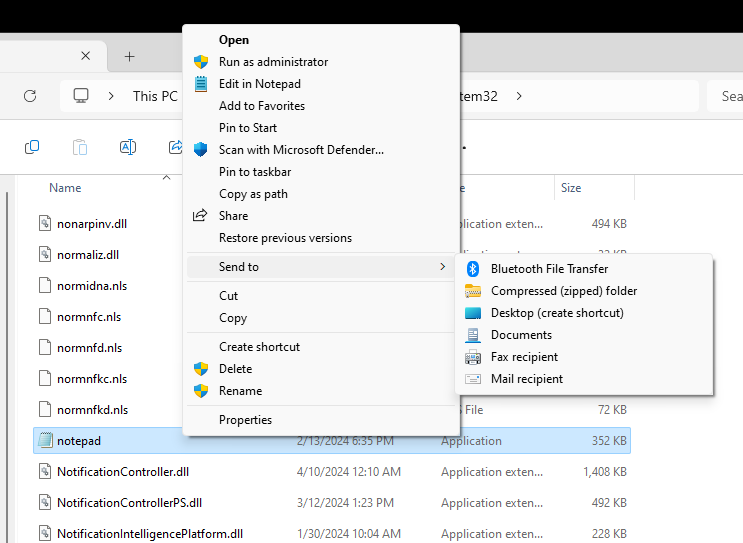The height and width of the screenshot is (543, 743).
Task: Click the chevron before This PC
Action: click(111, 96)
